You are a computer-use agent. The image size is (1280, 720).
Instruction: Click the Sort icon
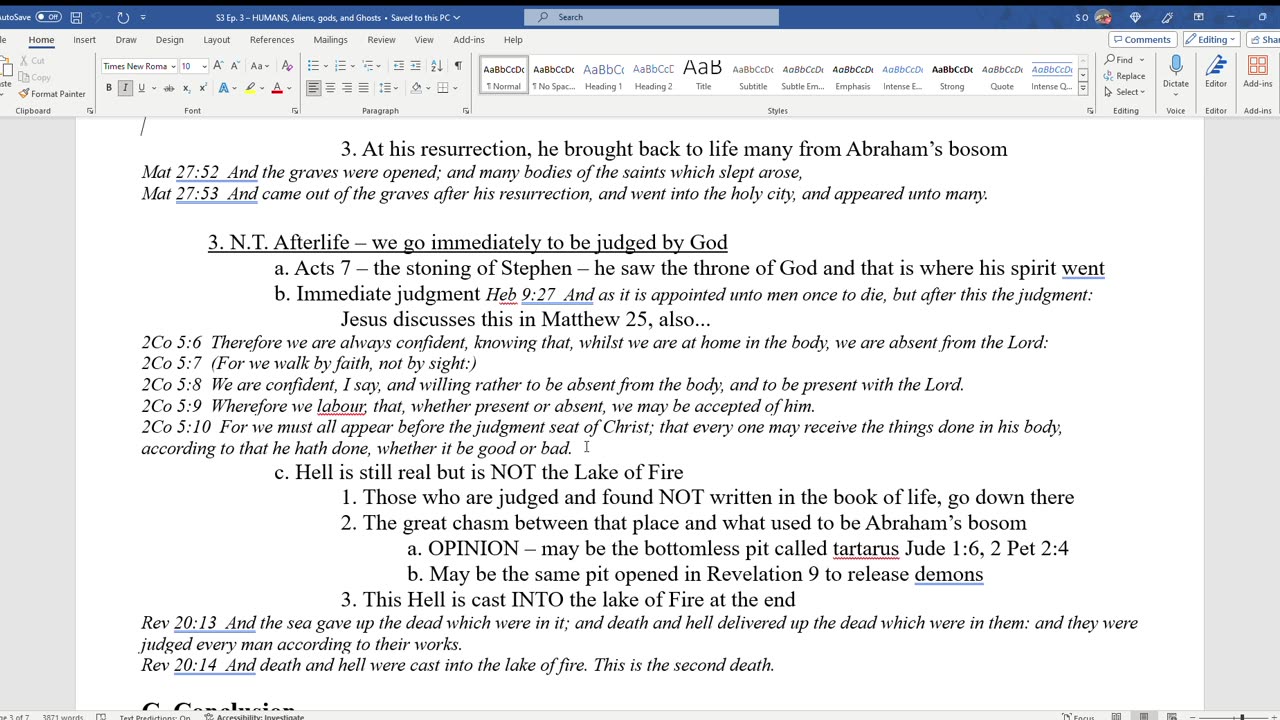click(x=436, y=66)
